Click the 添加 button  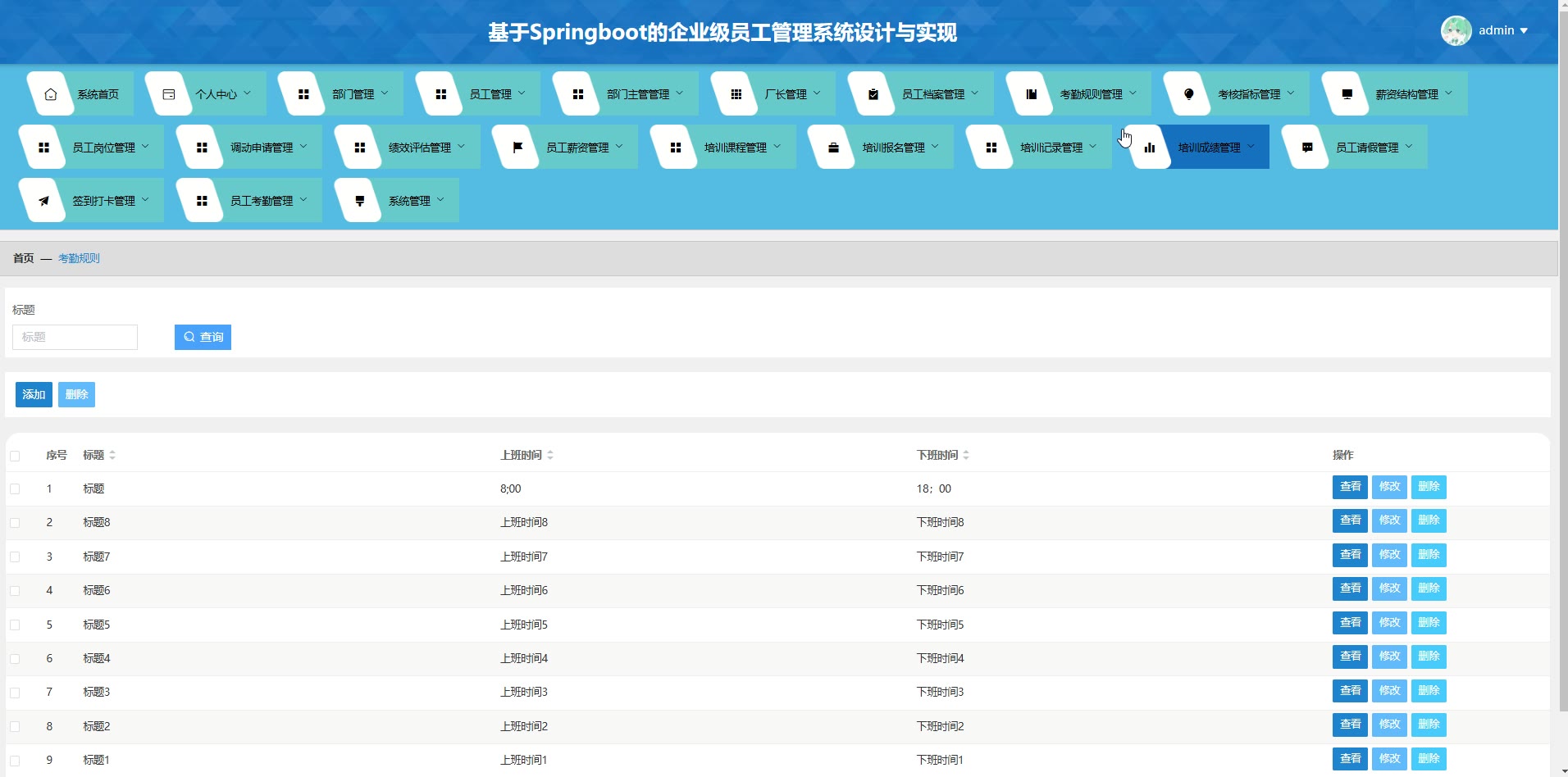(34, 395)
